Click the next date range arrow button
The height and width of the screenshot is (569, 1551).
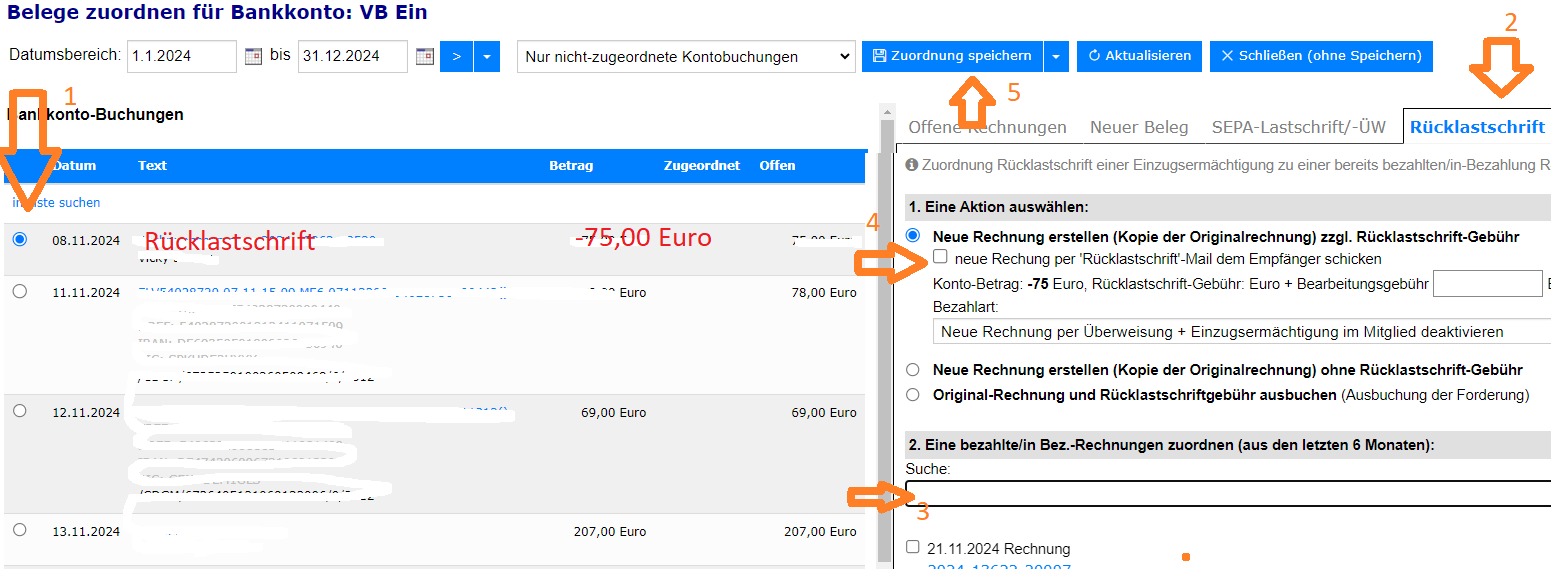pyautogui.click(x=456, y=57)
